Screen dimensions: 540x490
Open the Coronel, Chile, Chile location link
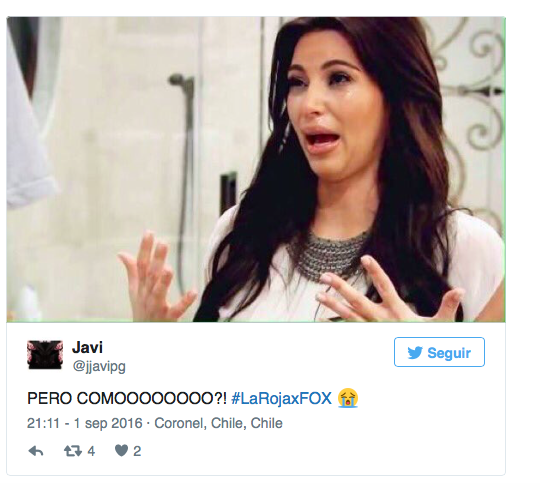pos(218,424)
